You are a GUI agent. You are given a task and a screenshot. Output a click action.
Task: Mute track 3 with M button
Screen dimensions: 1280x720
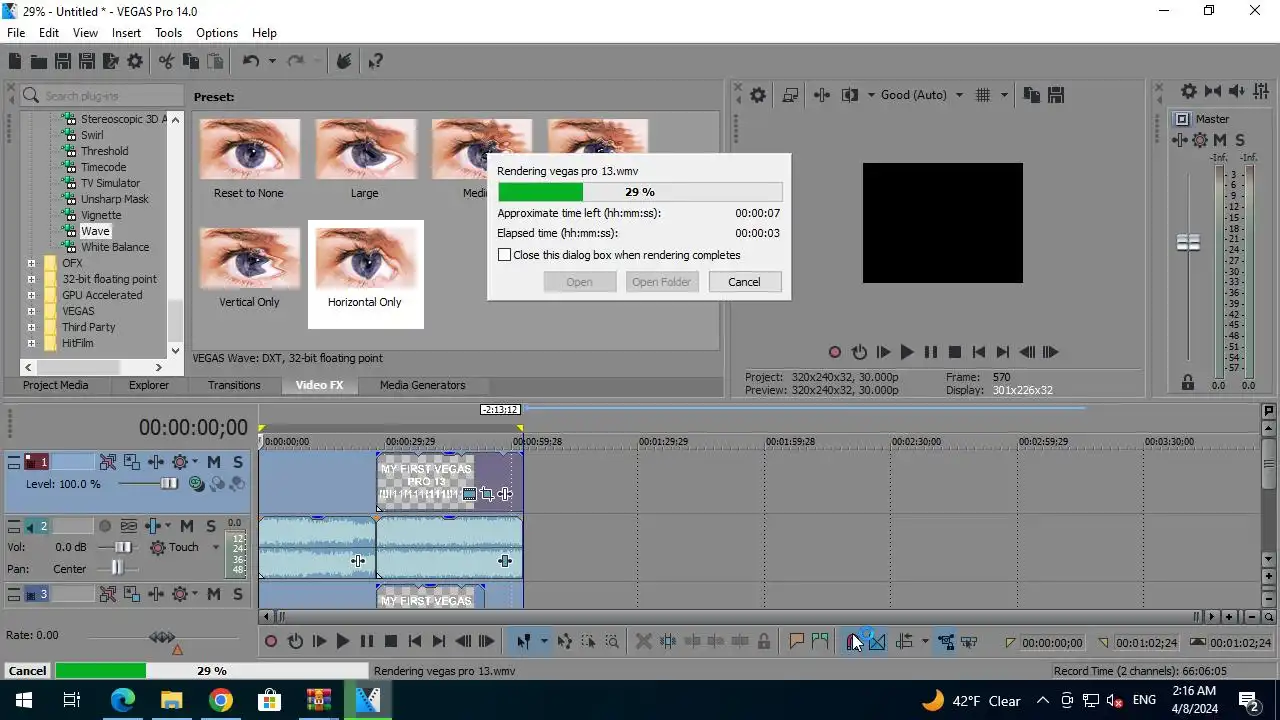213,594
